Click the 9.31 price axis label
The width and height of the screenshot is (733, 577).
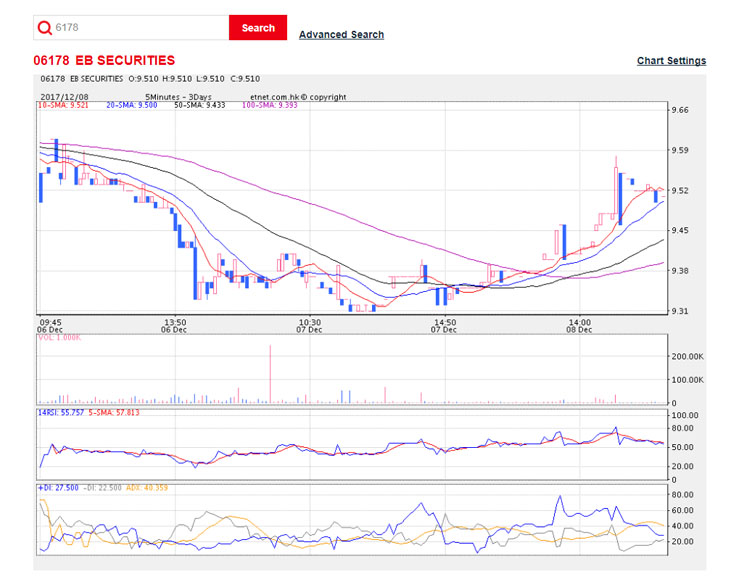pos(680,311)
